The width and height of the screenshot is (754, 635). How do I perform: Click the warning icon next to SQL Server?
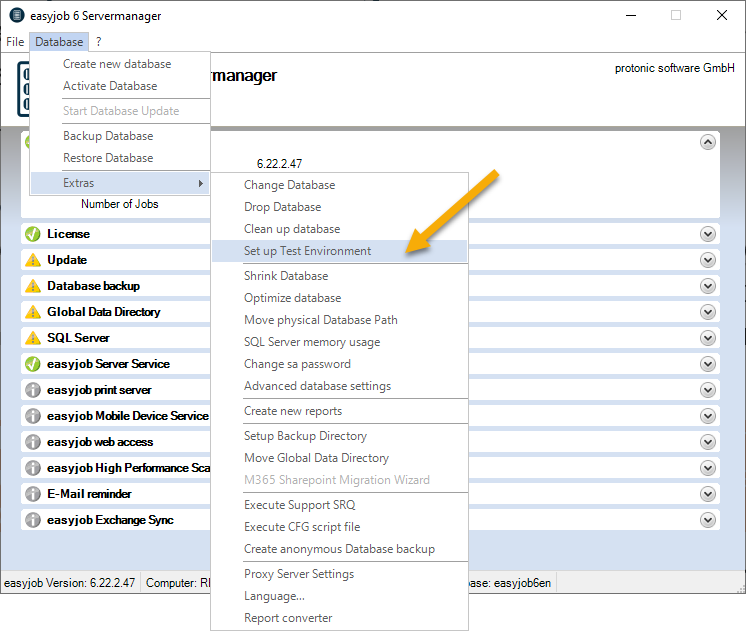(x=33, y=338)
